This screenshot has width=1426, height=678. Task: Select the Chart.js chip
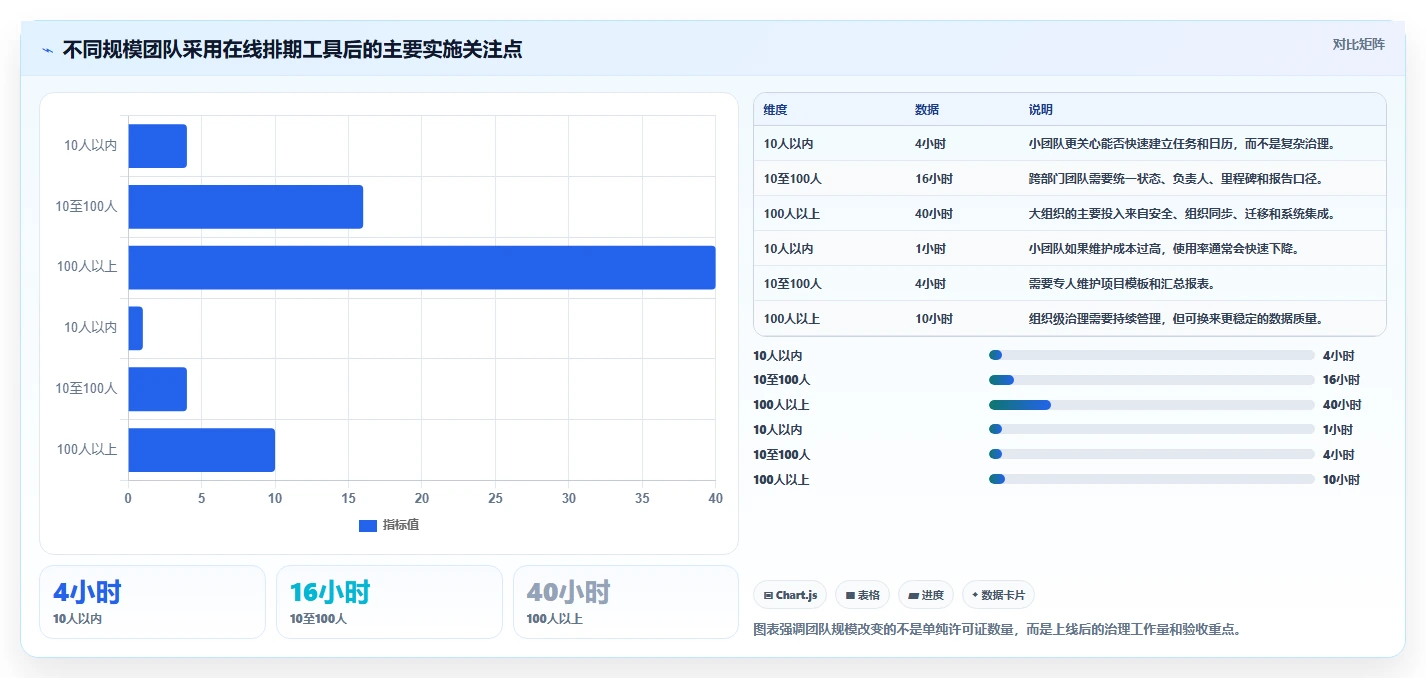point(790,595)
